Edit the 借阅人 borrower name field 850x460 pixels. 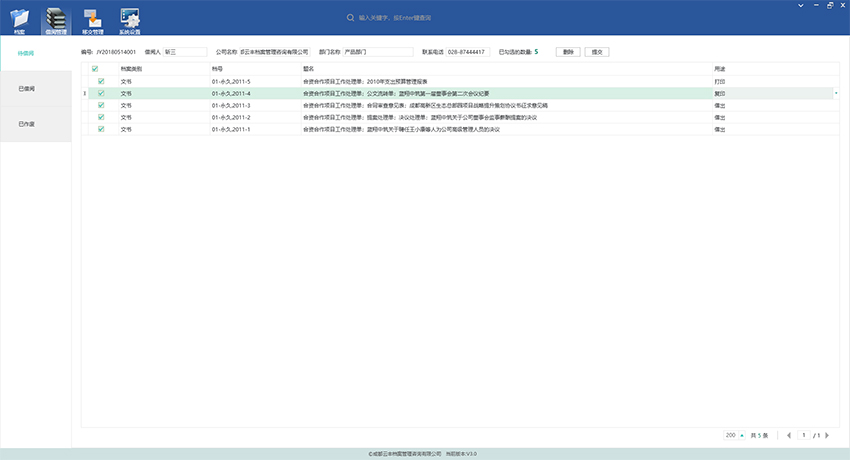pos(185,52)
